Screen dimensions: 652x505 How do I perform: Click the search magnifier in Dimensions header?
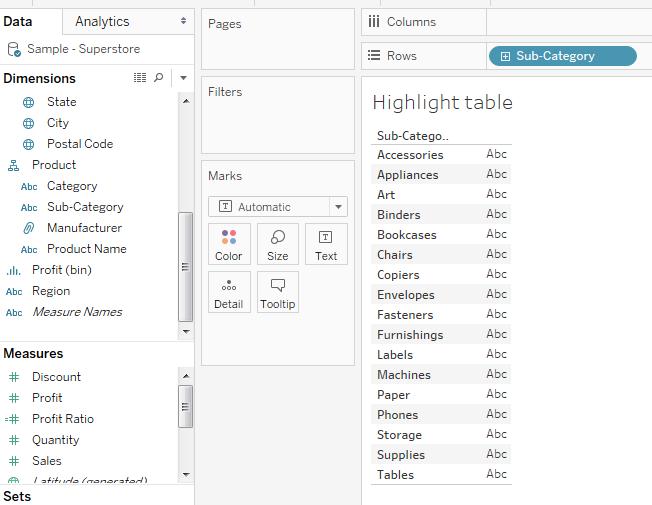(158, 78)
